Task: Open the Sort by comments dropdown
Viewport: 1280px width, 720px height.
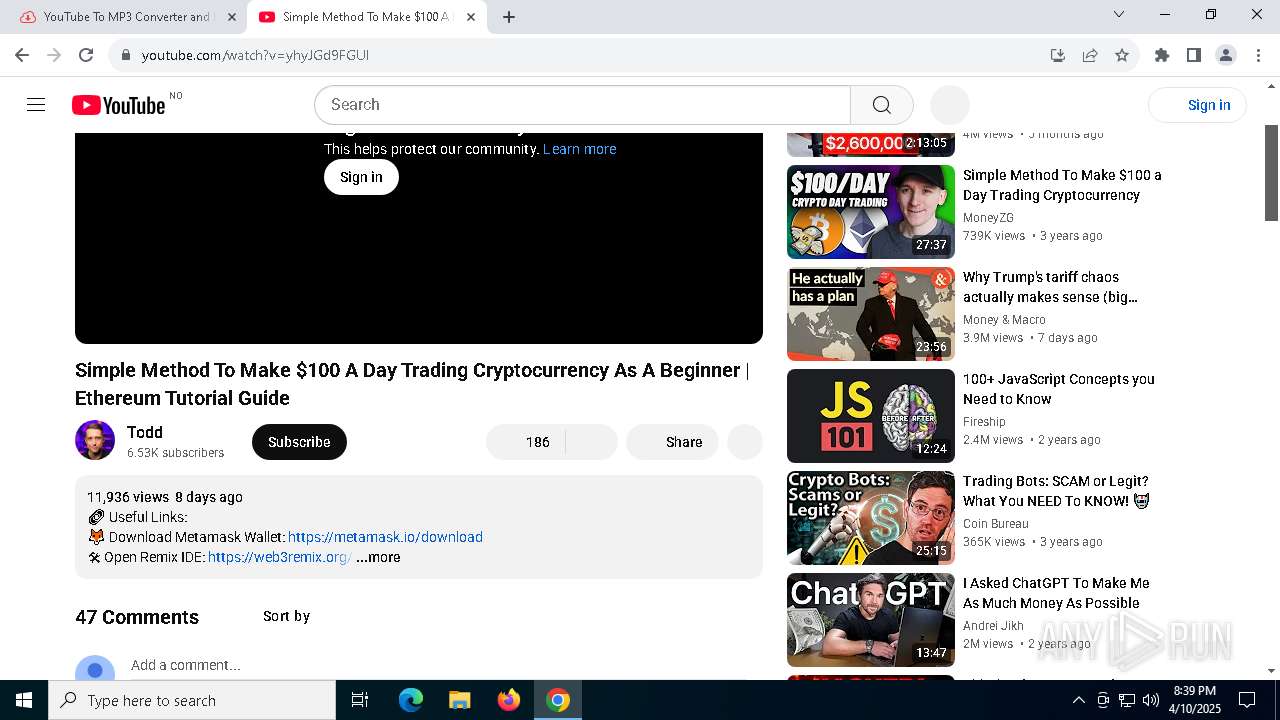Action: coord(286,616)
